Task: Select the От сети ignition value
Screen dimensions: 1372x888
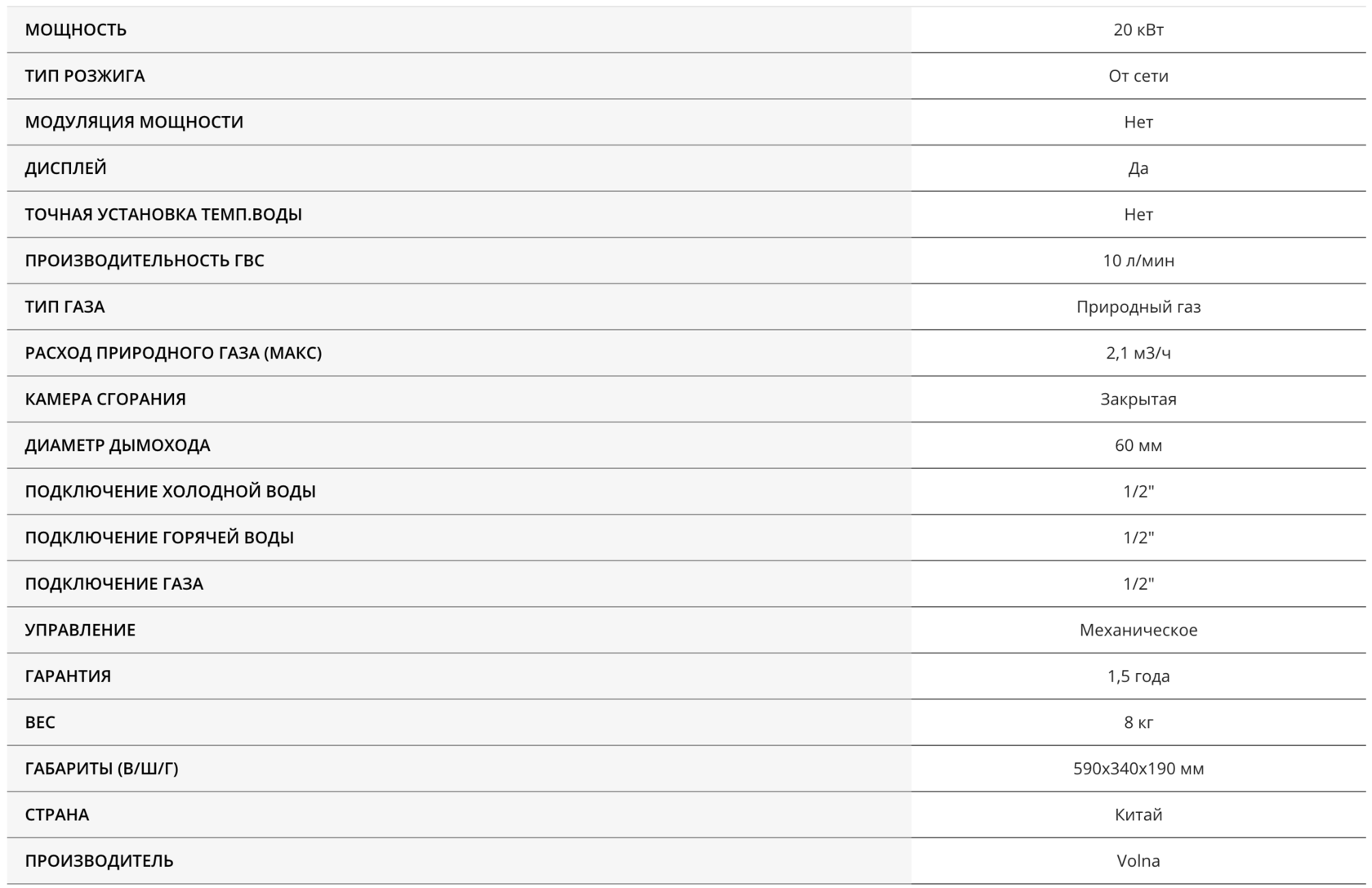Action: [x=1138, y=76]
